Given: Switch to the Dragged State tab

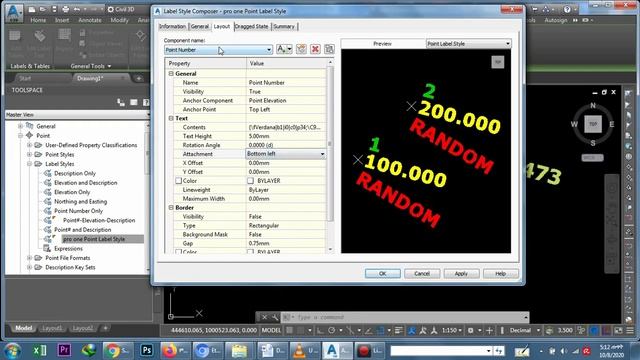Looking at the screenshot, I should point(251,27).
